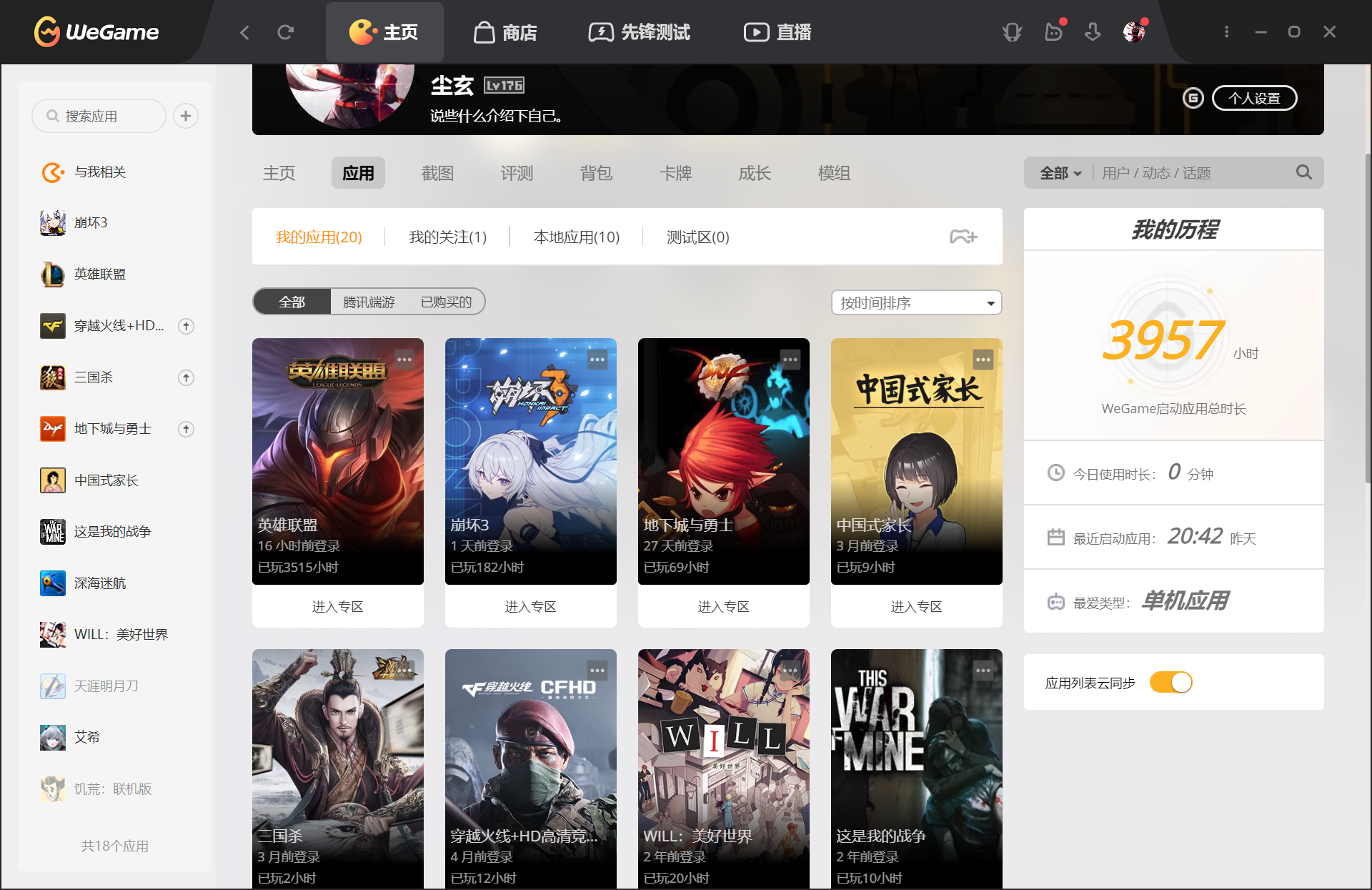This screenshot has width=1372, height=890.
Task: Switch to the 截图 profile tab
Action: tap(437, 173)
